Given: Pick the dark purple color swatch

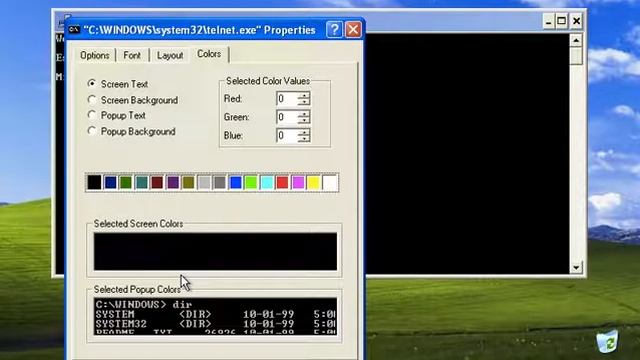Looking at the screenshot, I should coord(173,182).
